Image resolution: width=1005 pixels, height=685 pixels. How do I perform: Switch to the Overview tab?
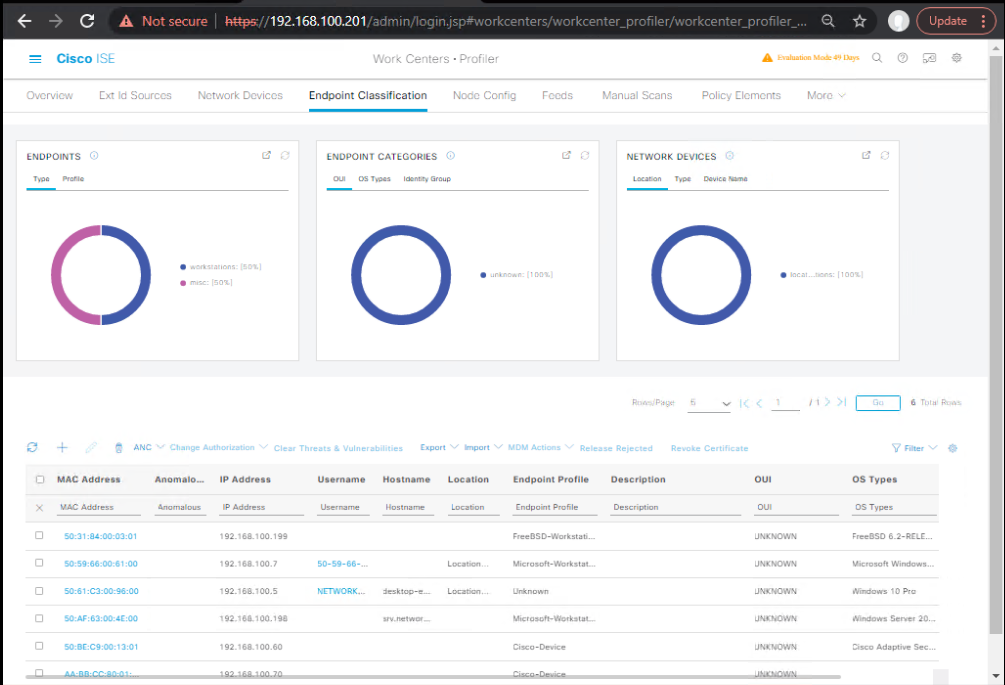49,95
